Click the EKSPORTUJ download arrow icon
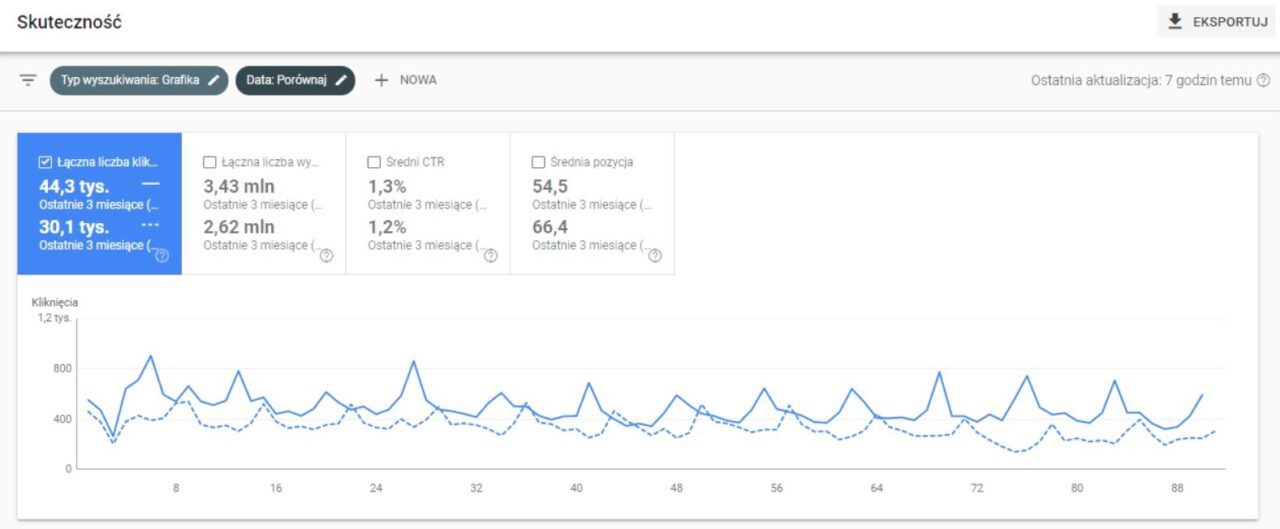This screenshot has height=529, width=1280. click(x=1175, y=21)
